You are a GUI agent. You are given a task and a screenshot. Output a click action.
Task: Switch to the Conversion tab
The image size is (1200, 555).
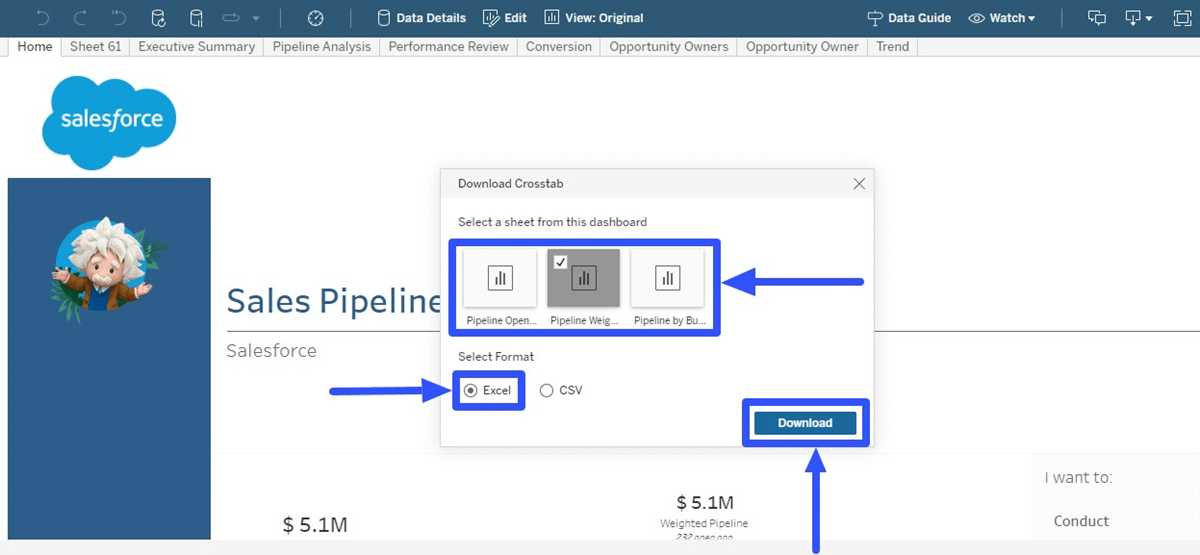pyautogui.click(x=559, y=47)
